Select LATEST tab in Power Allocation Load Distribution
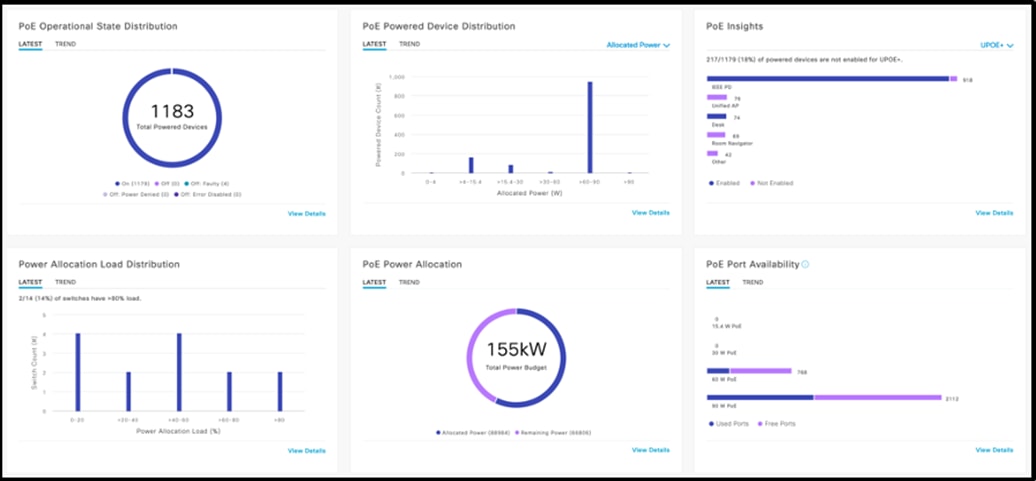 click(30, 282)
